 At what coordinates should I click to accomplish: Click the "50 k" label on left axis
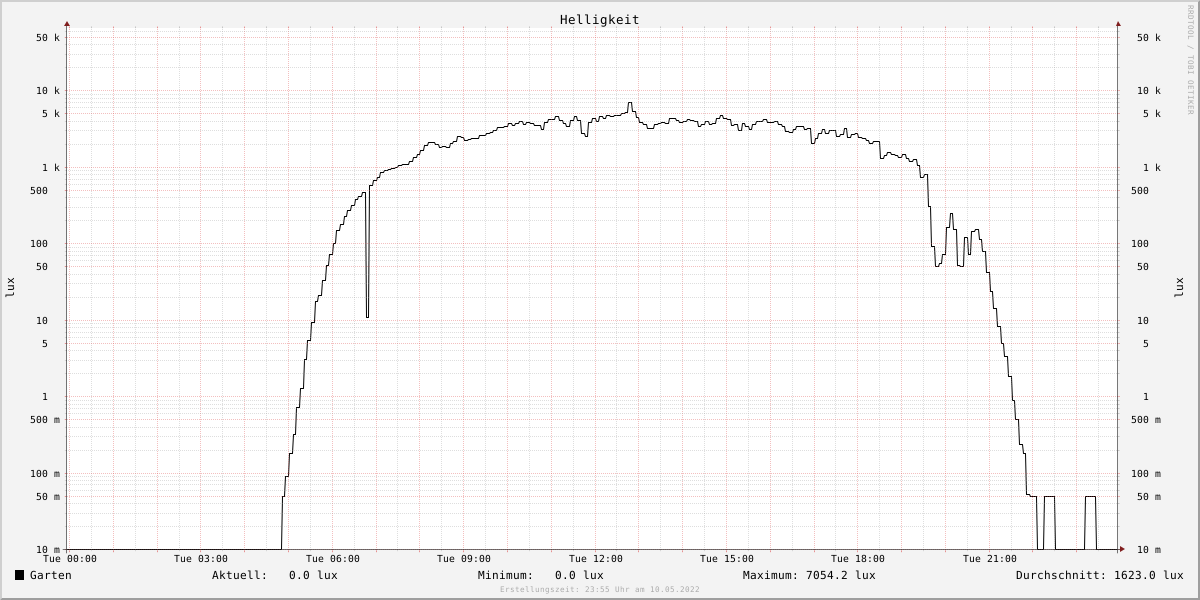tap(48, 38)
